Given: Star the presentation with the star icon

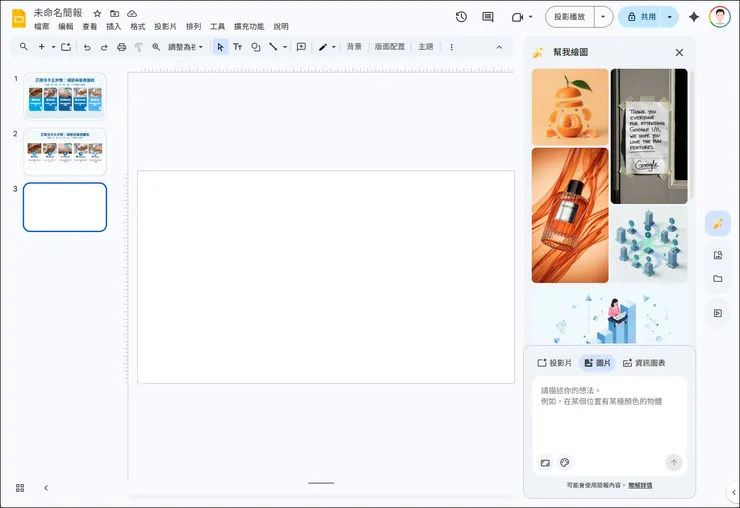Looking at the screenshot, I should 97,14.
